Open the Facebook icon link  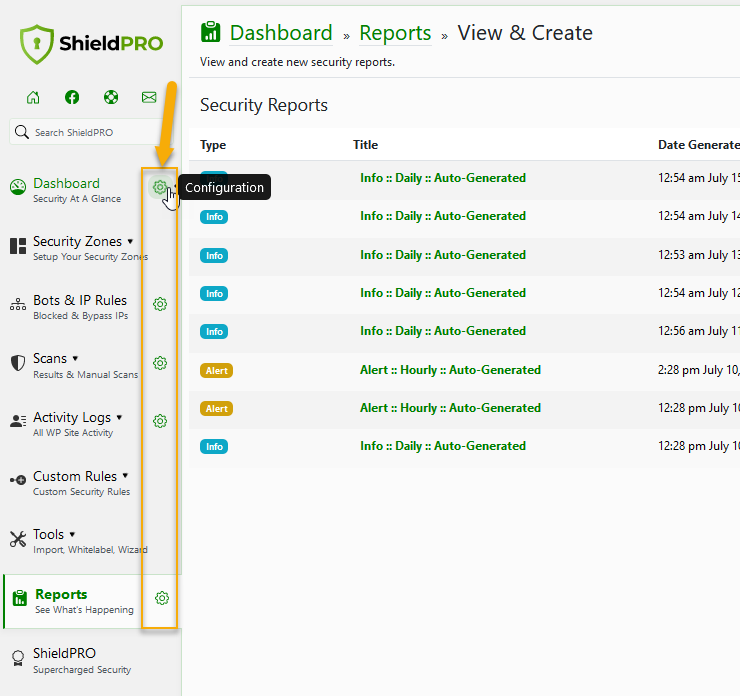72,97
